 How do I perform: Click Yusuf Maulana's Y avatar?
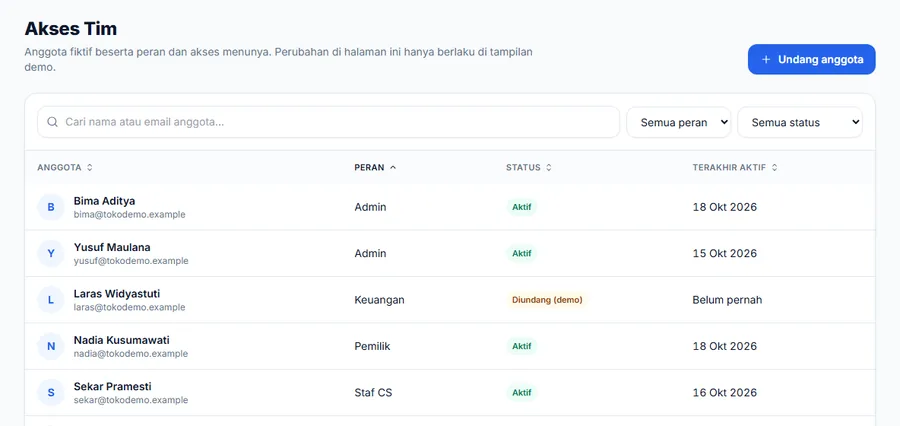51,254
